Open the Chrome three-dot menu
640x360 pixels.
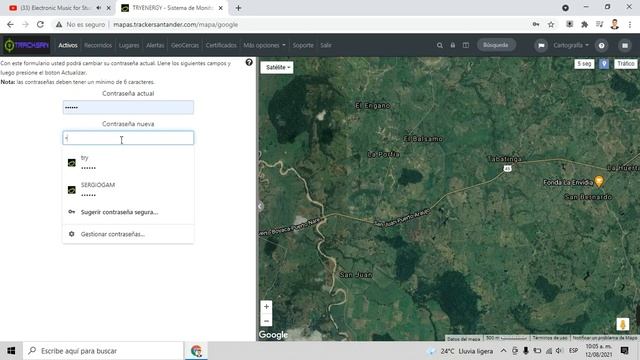pos(630,24)
